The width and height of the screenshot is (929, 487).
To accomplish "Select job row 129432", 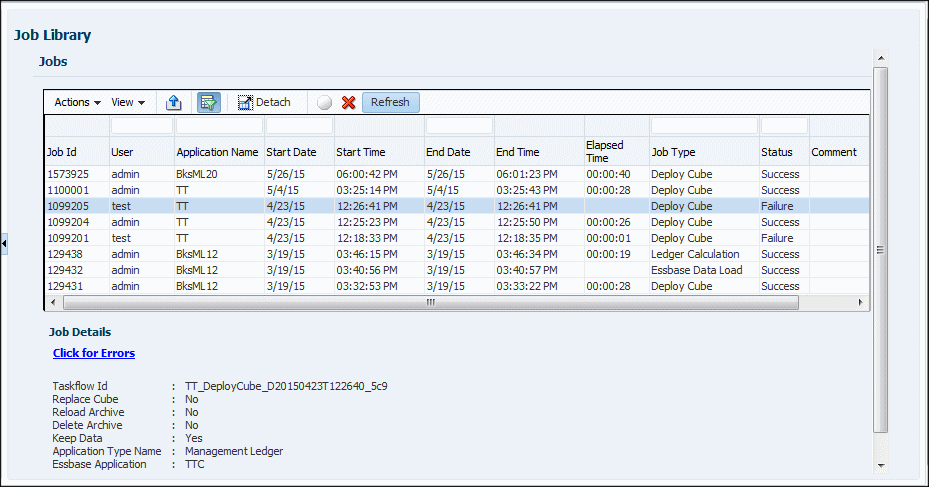I will [457, 270].
